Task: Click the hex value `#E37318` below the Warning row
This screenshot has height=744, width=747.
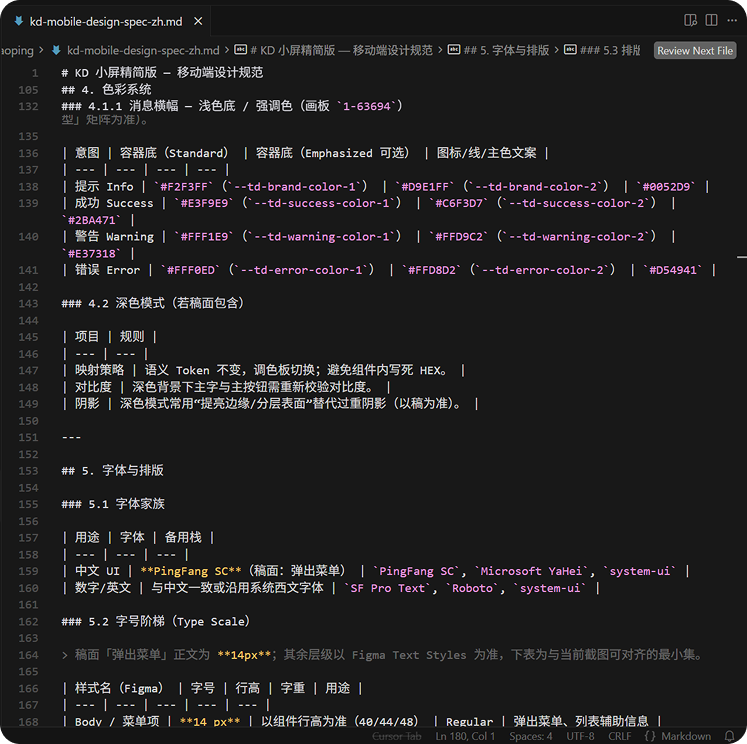Action: tap(91, 253)
